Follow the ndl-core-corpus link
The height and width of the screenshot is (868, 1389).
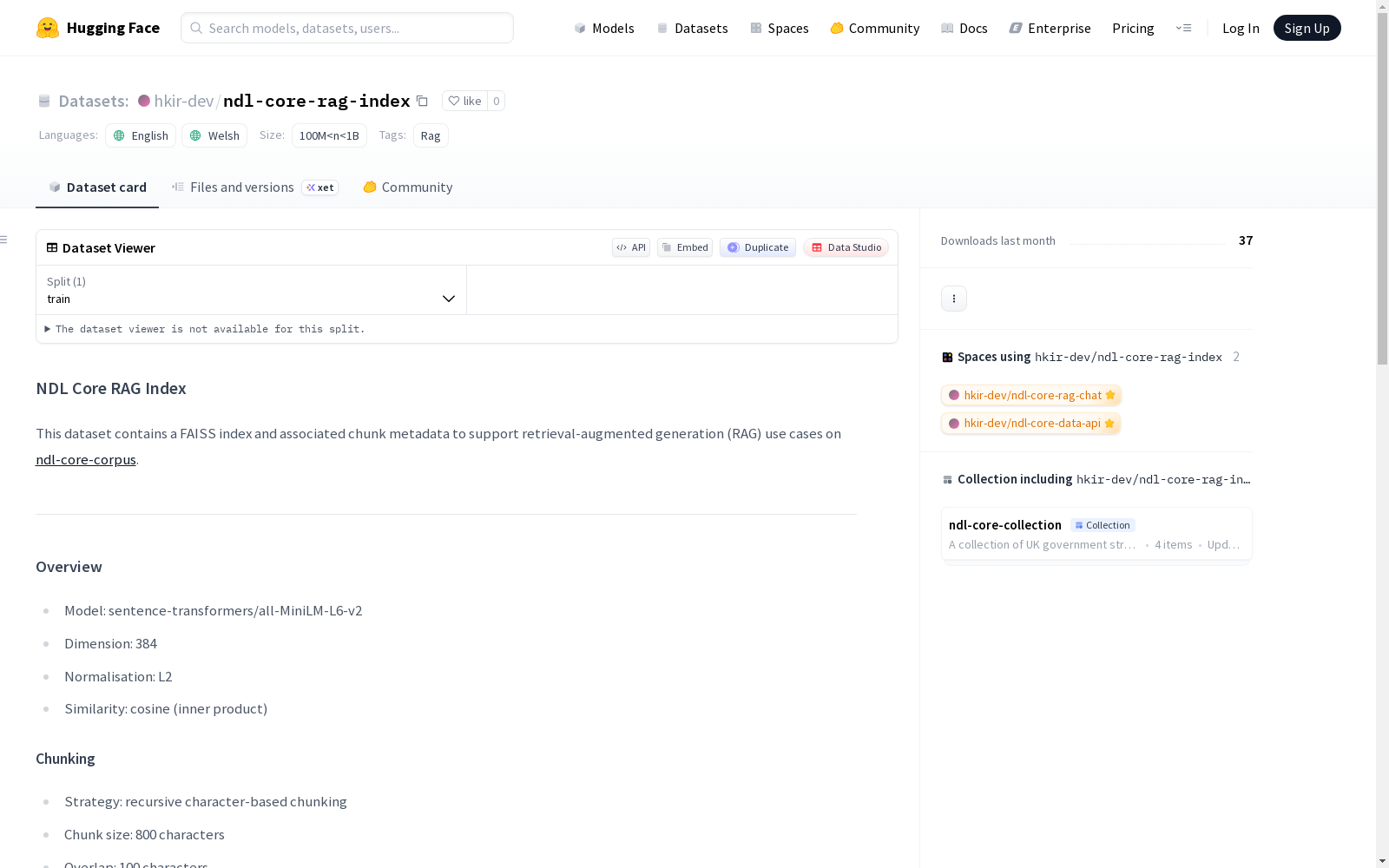[86, 460]
